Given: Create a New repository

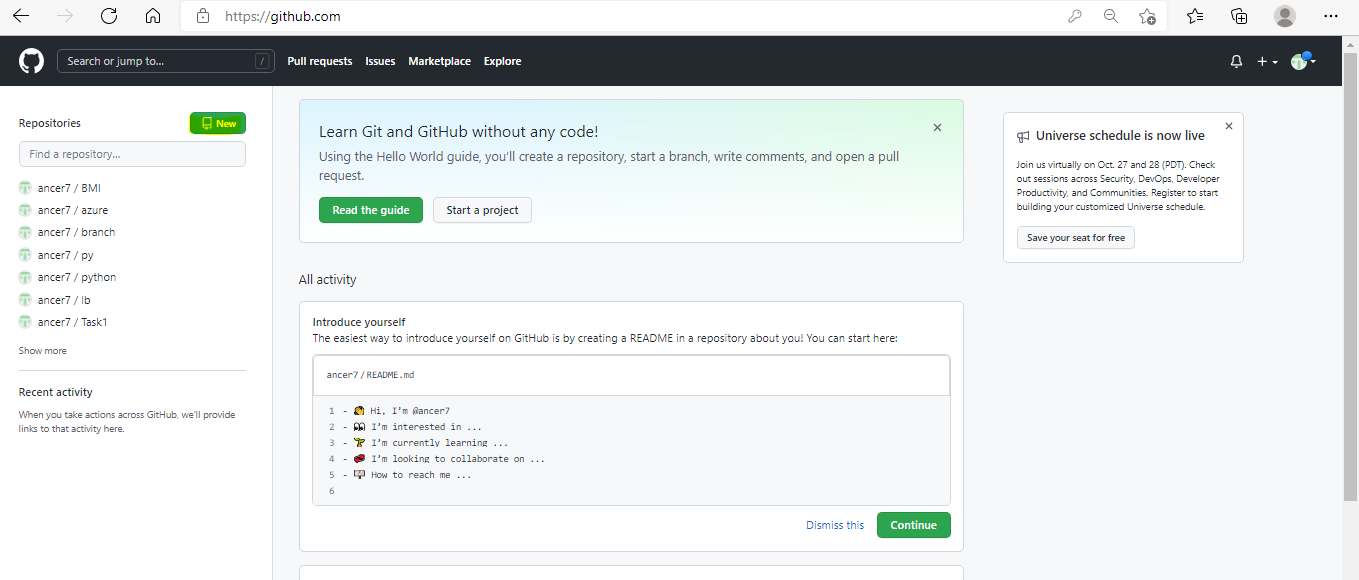Looking at the screenshot, I should click(218, 123).
